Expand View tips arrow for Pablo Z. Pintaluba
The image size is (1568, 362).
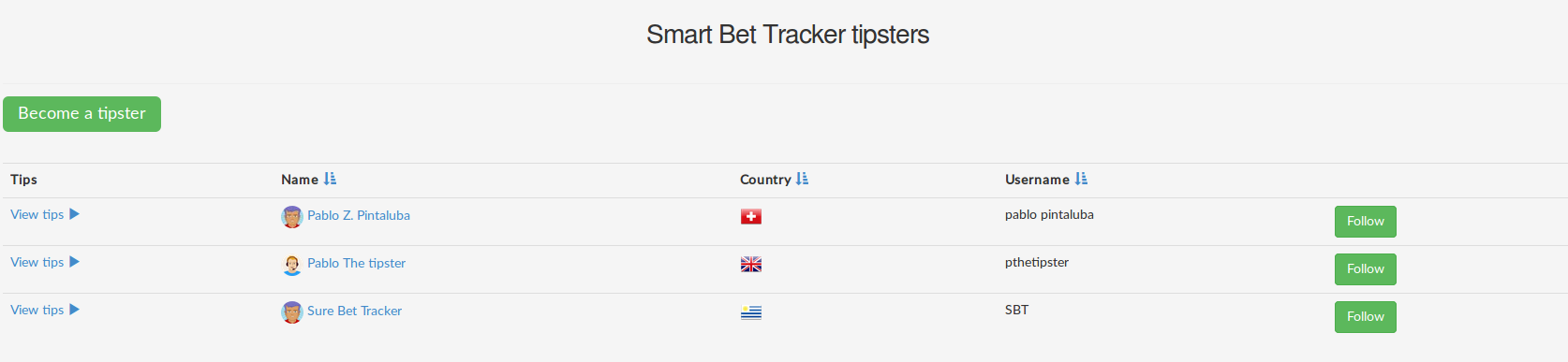coord(75,214)
